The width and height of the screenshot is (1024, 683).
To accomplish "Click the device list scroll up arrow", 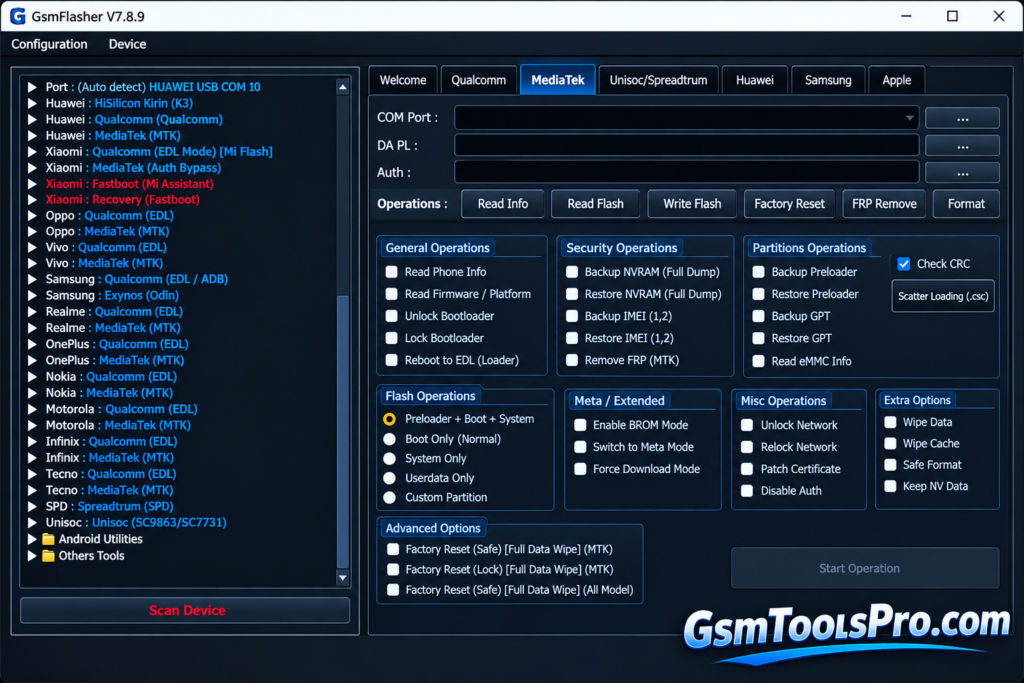I will (343, 87).
